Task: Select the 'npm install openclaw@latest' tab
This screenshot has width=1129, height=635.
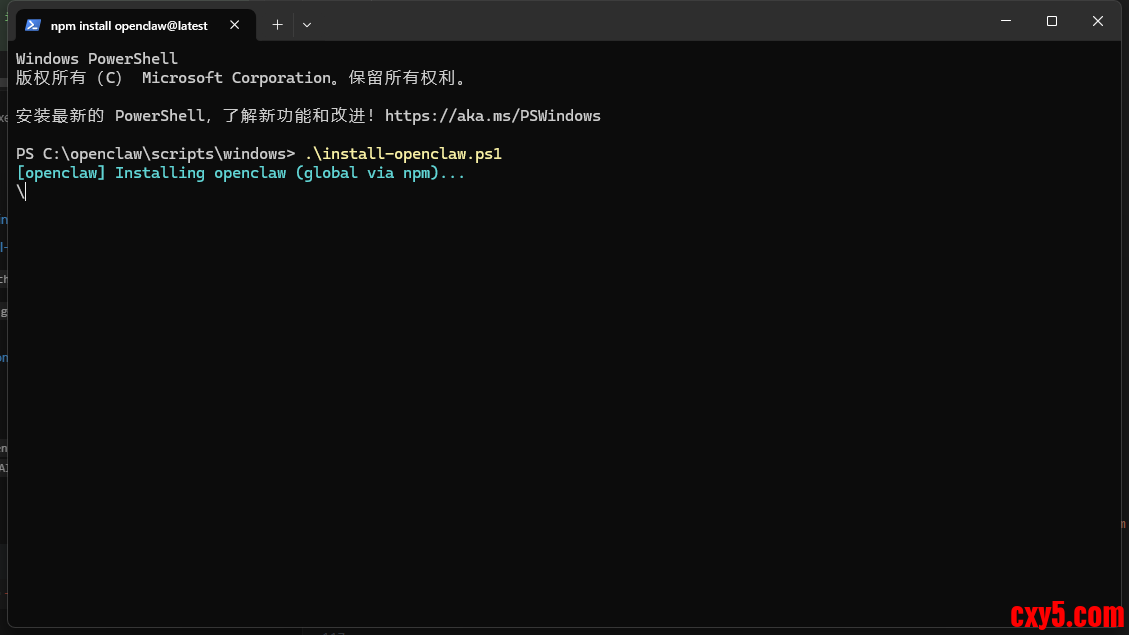Action: click(x=129, y=25)
